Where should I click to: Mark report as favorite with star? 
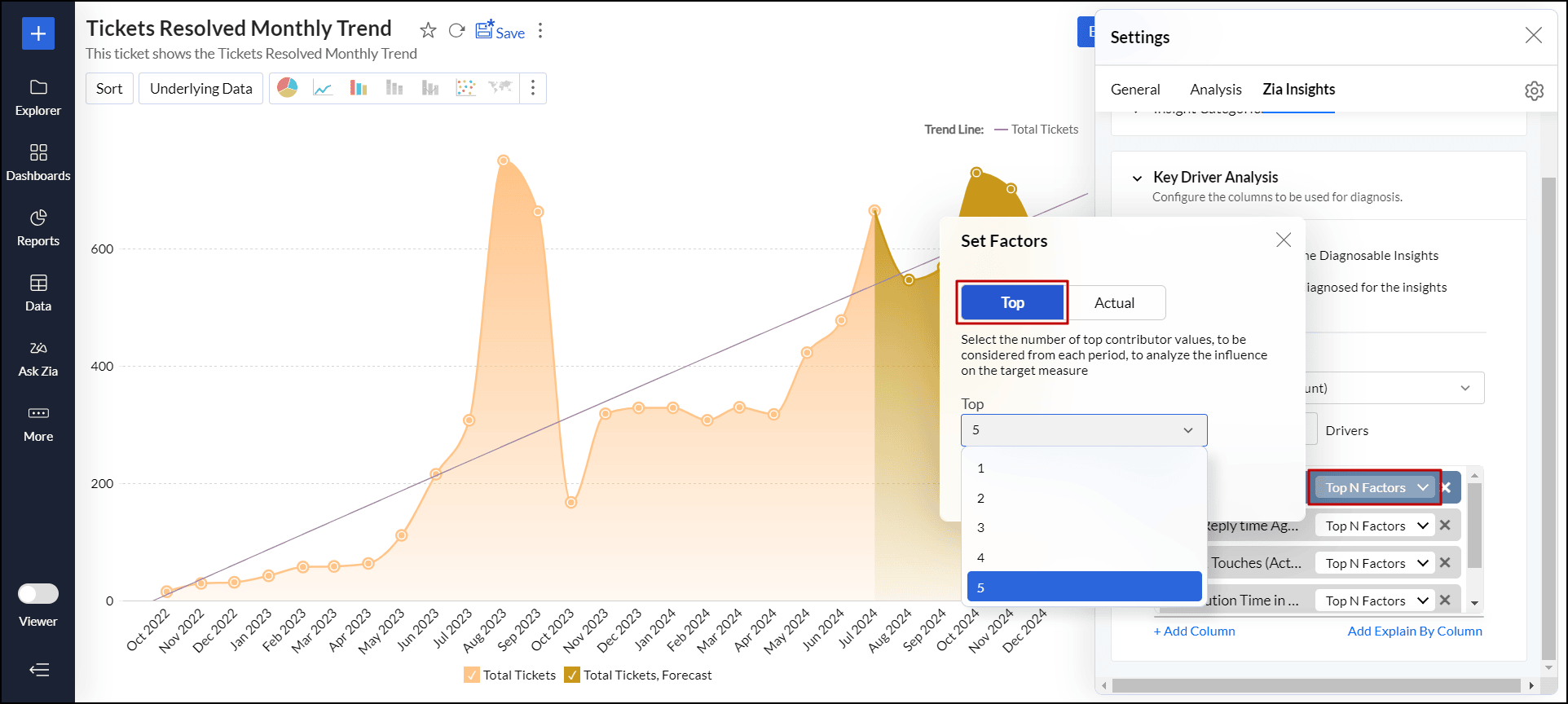[x=428, y=31]
